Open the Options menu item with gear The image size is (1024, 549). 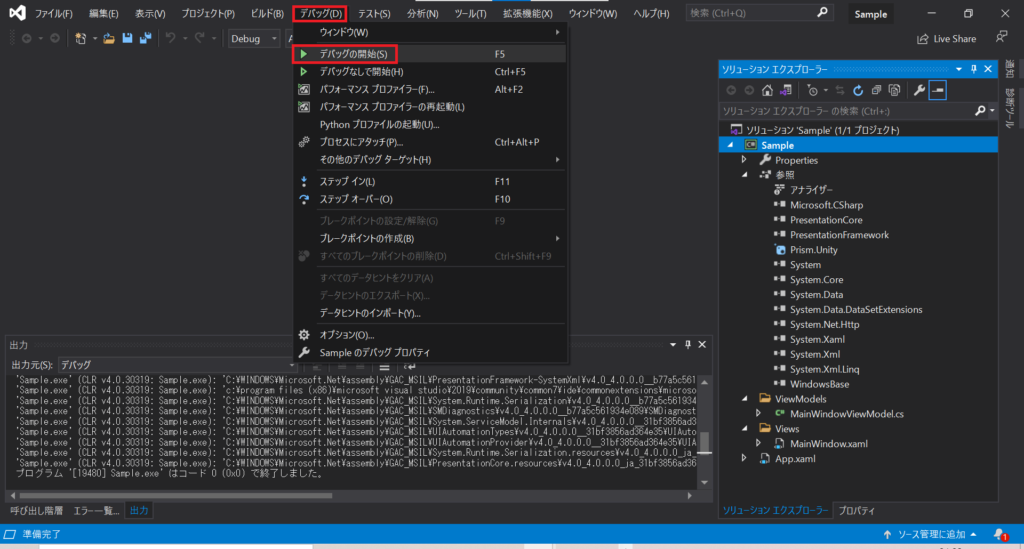click(430, 335)
